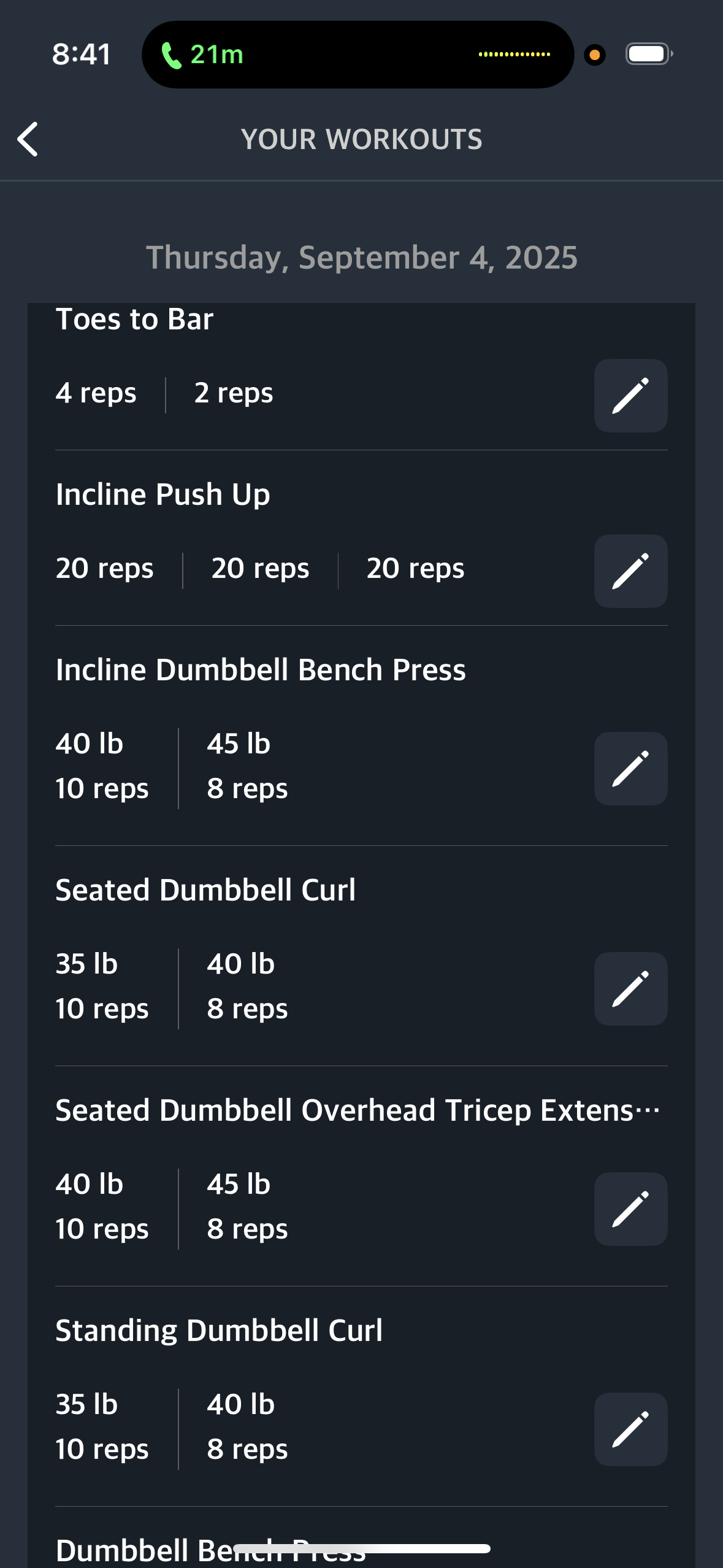
Task: Tap the home indicator bar
Action: pos(362,1548)
